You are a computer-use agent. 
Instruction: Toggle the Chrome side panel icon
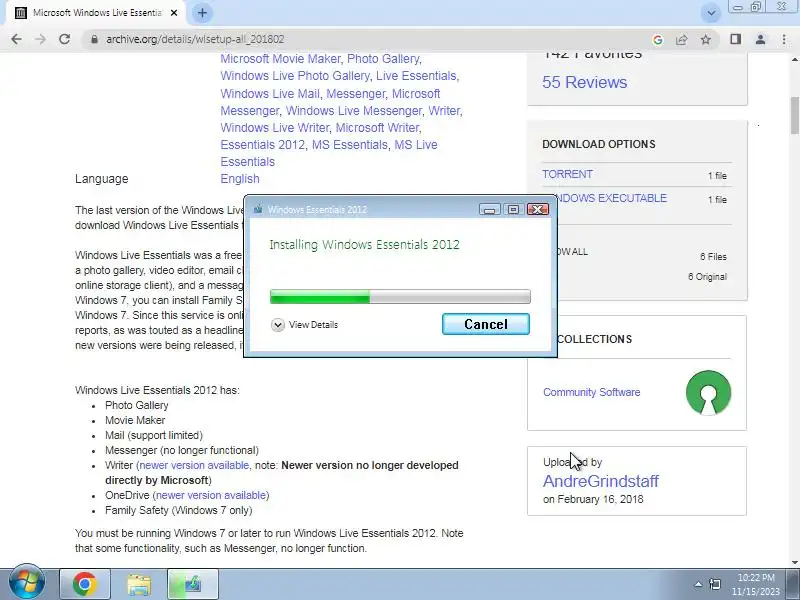click(x=735, y=39)
